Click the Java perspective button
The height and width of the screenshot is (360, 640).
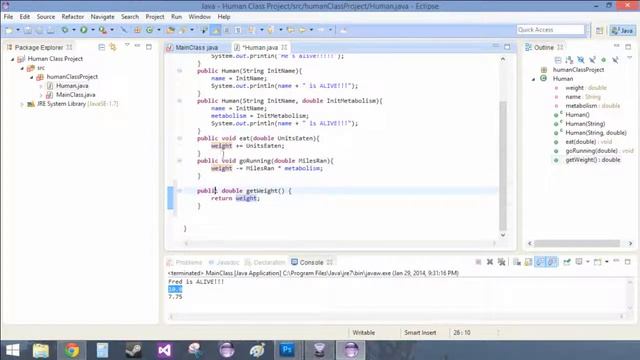click(622, 30)
